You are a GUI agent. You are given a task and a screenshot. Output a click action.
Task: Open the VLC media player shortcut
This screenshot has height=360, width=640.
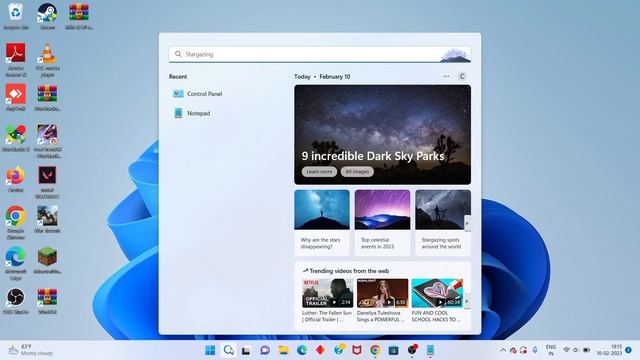coord(47,59)
